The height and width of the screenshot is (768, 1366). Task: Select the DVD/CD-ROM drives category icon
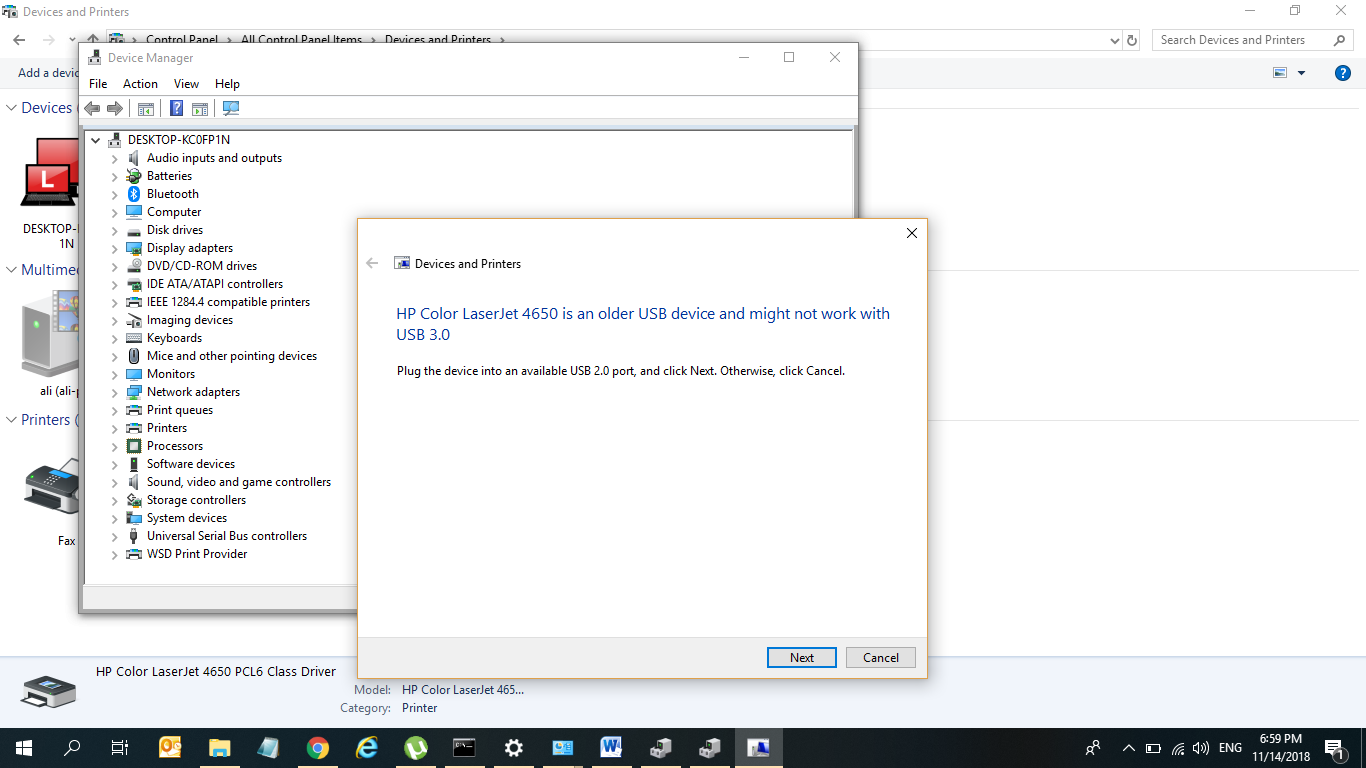[134, 266]
